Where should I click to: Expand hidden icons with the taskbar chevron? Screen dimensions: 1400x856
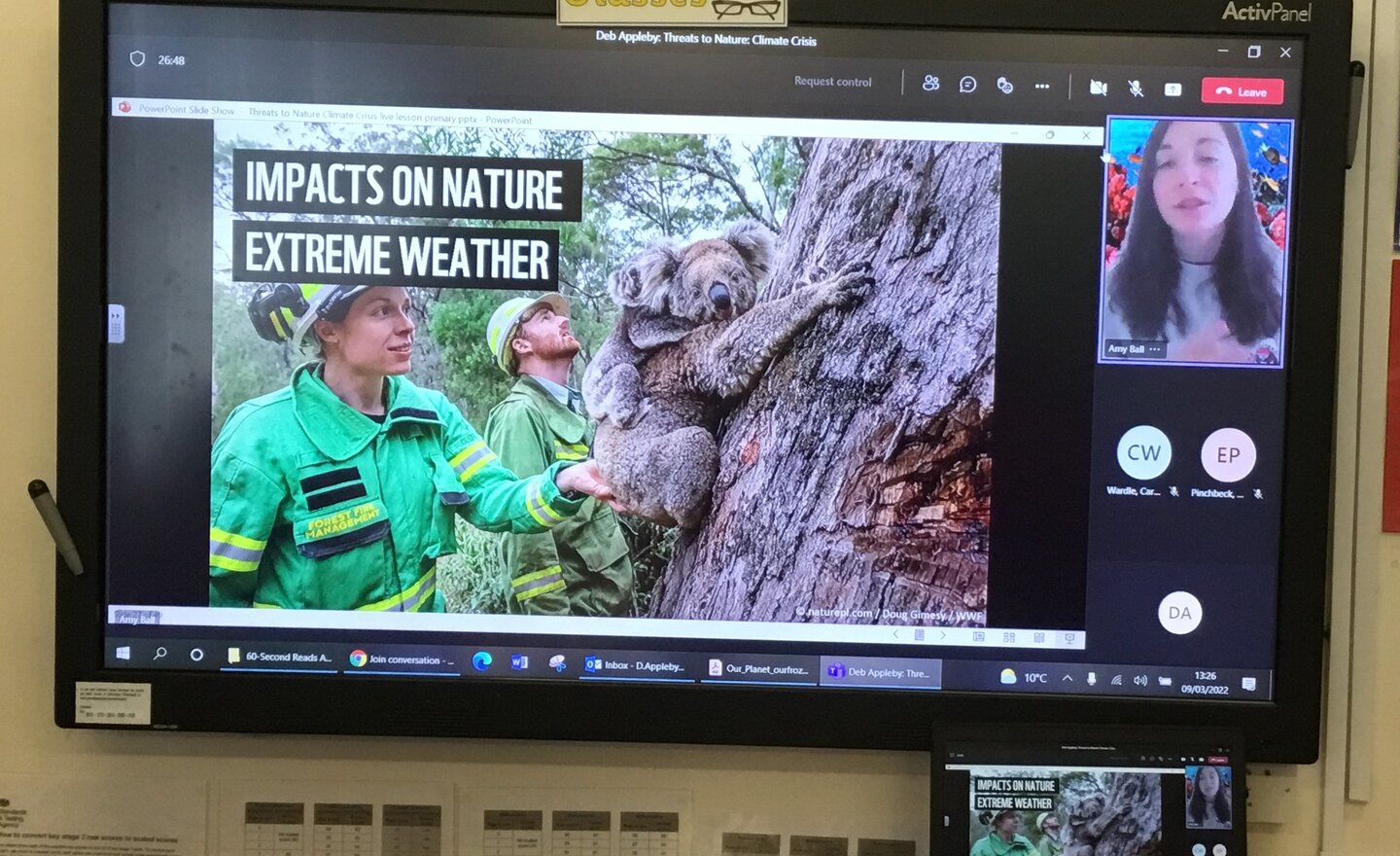1067,678
